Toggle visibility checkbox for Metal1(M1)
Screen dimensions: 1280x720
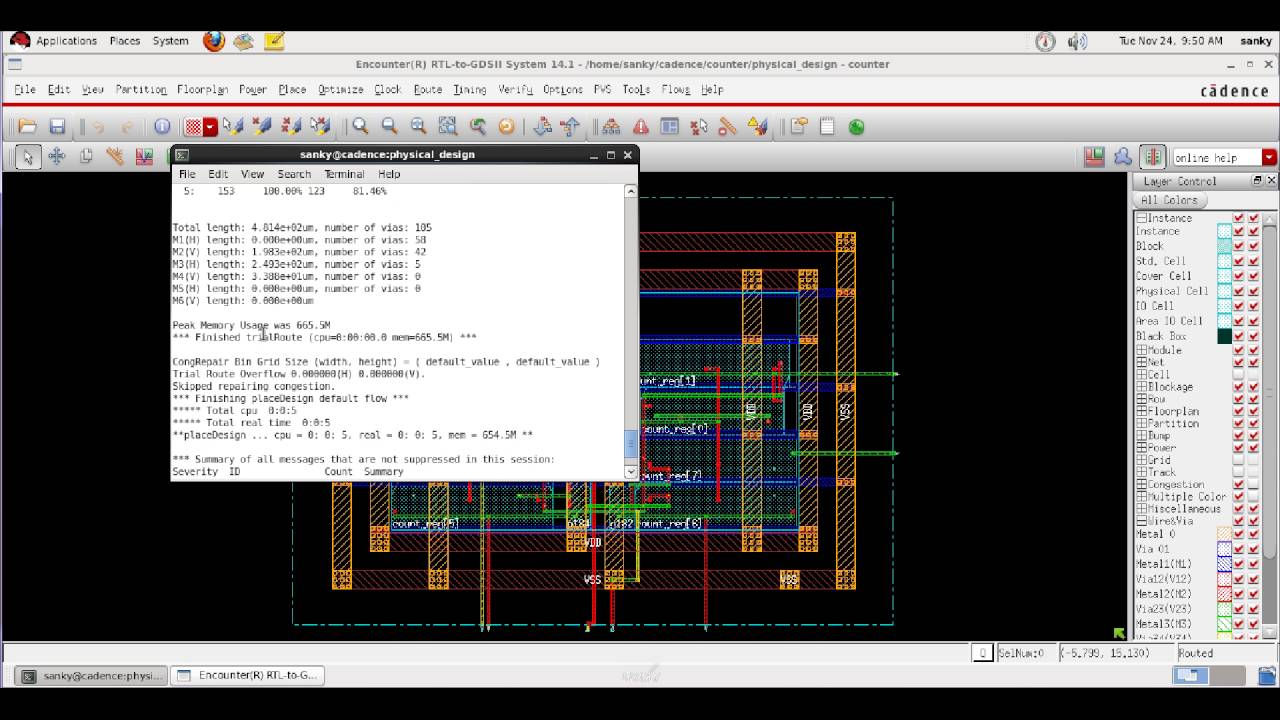coord(1239,564)
